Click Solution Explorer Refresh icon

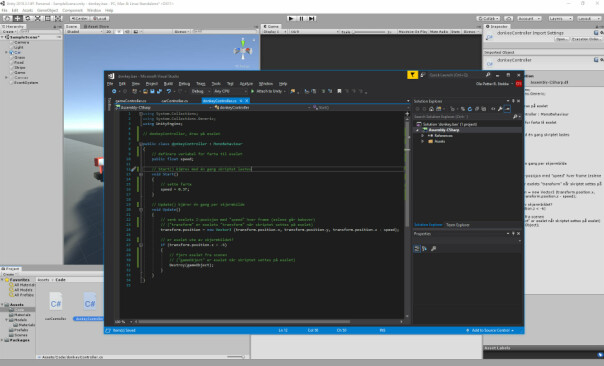(x=470, y=109)
